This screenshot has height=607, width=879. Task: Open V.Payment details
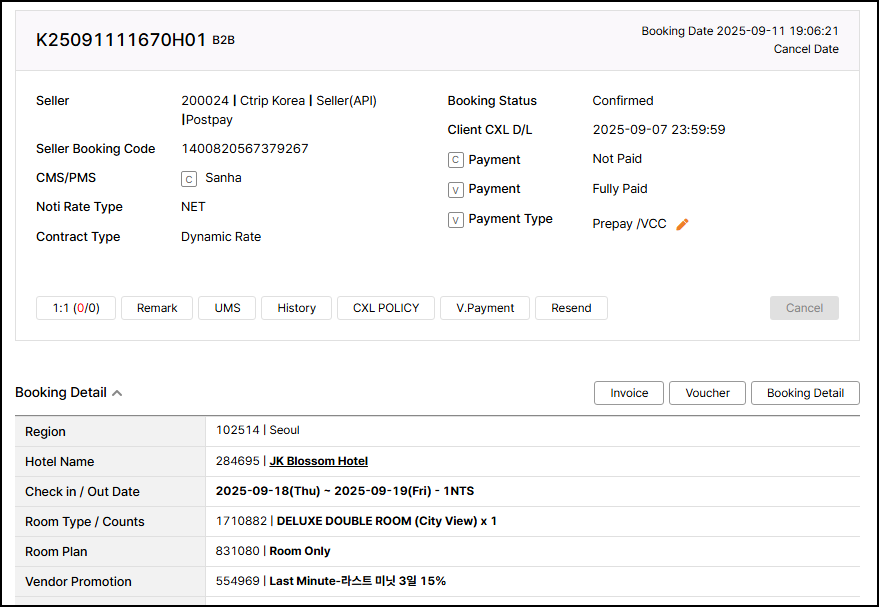click(485, 308)
